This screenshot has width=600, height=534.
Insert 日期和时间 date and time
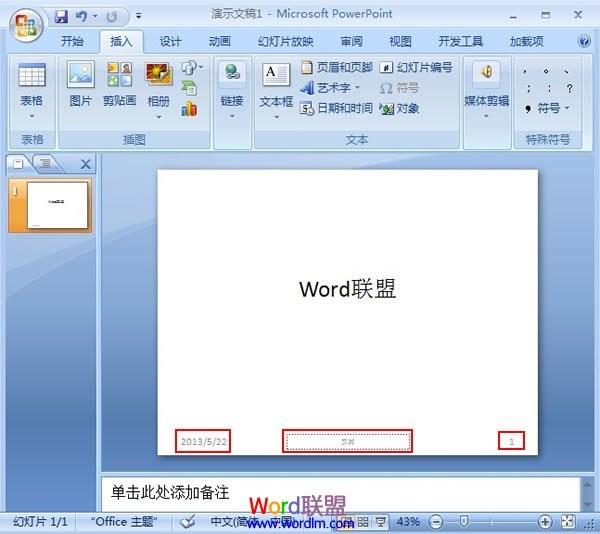336,109
